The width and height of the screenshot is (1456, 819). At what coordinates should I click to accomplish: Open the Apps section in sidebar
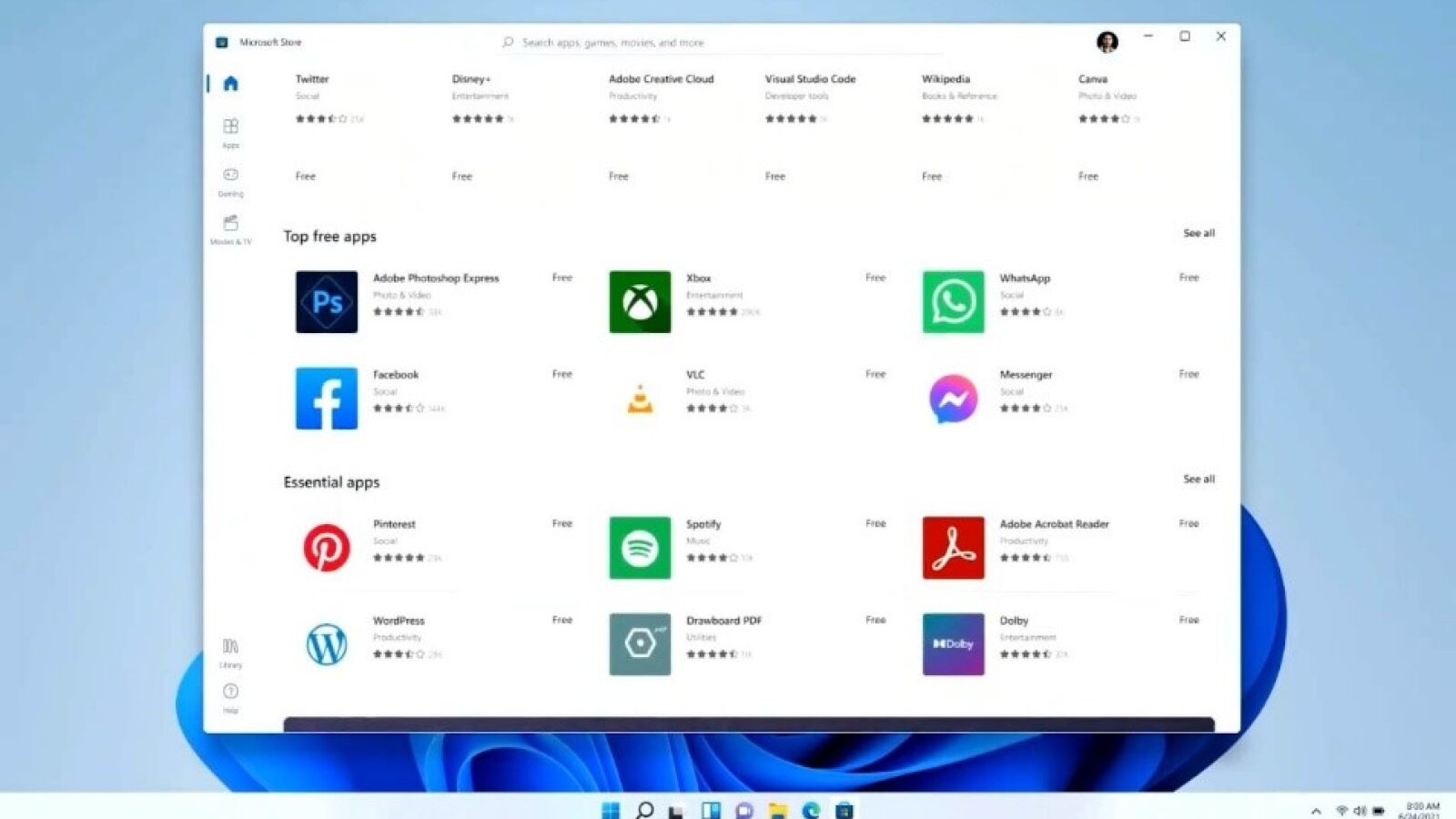pos(230,130)
